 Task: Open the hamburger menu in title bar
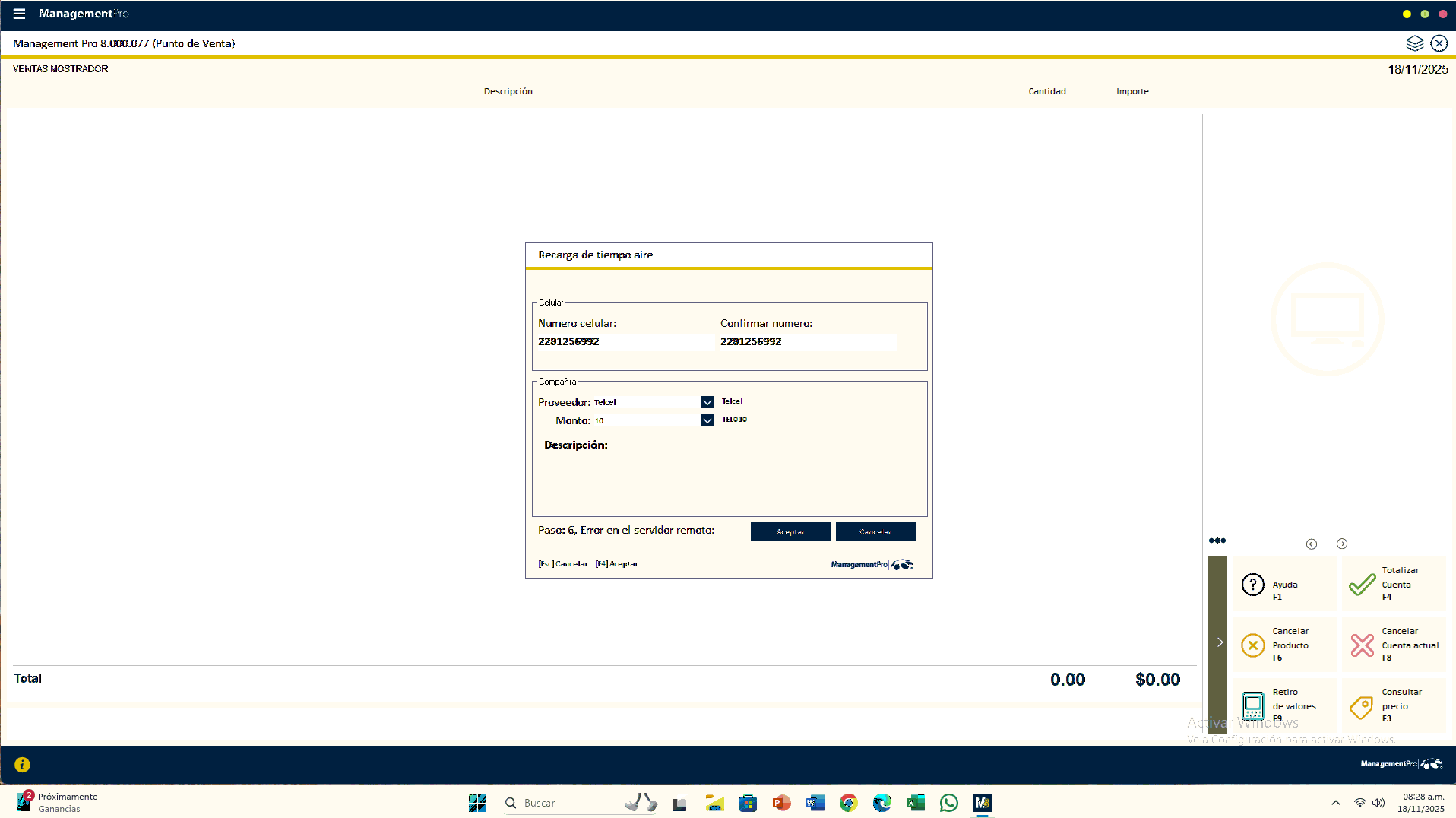(x=19, y=14)
